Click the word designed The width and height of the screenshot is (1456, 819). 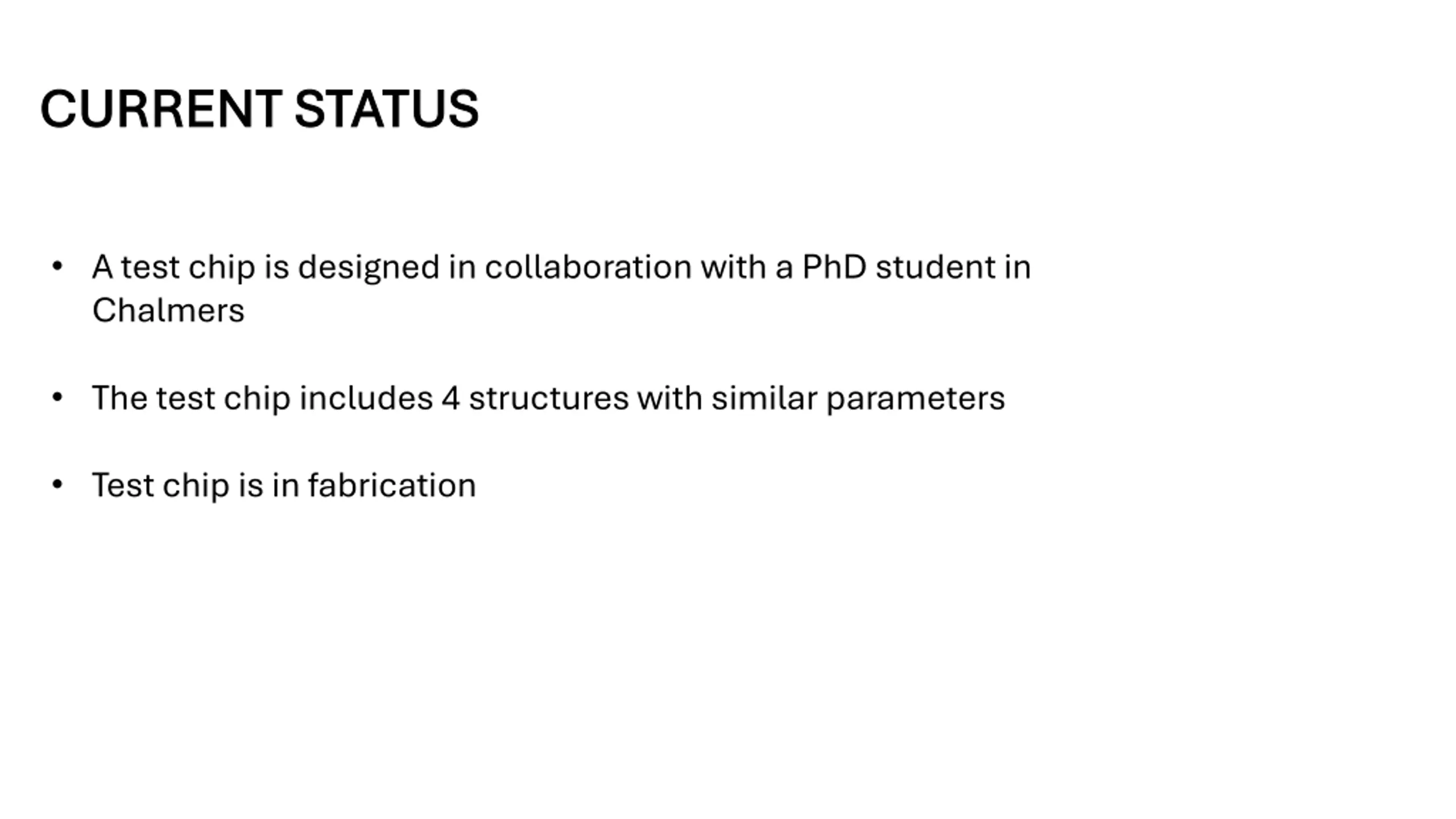[x=369, y=267]
